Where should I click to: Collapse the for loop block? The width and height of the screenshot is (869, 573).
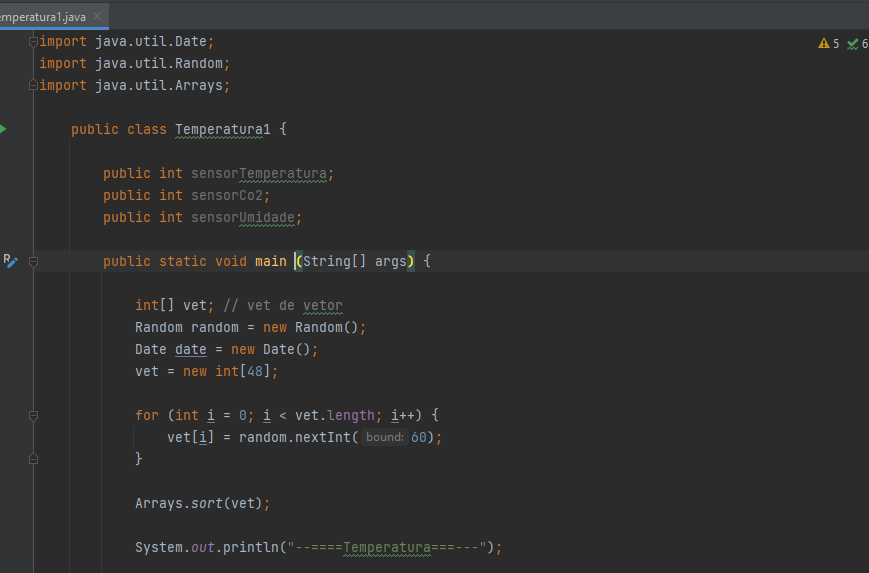[x=33, y=416]
